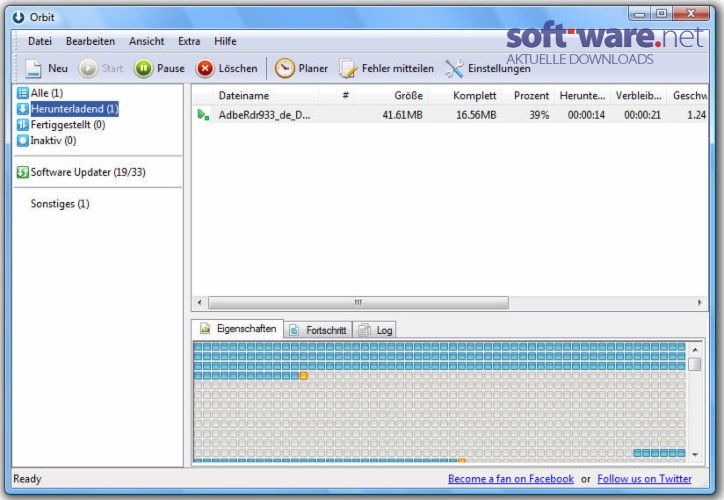This screenshot has height=500, width=724.
Task: Click the download list horizontal scrollbar thumb
Action: pyautogui.click(x=358, y=302)
